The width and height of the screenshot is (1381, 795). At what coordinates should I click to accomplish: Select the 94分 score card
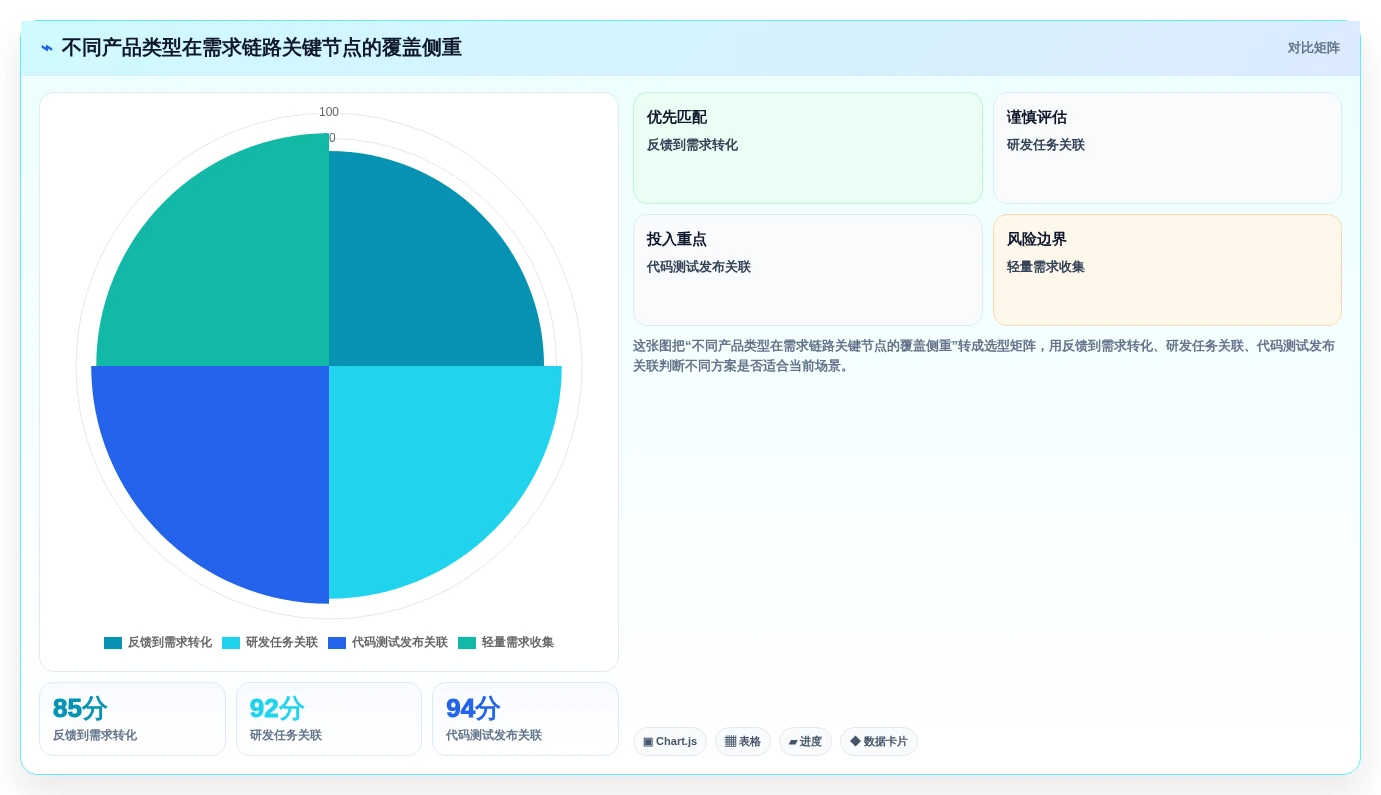tap(525, 719)
